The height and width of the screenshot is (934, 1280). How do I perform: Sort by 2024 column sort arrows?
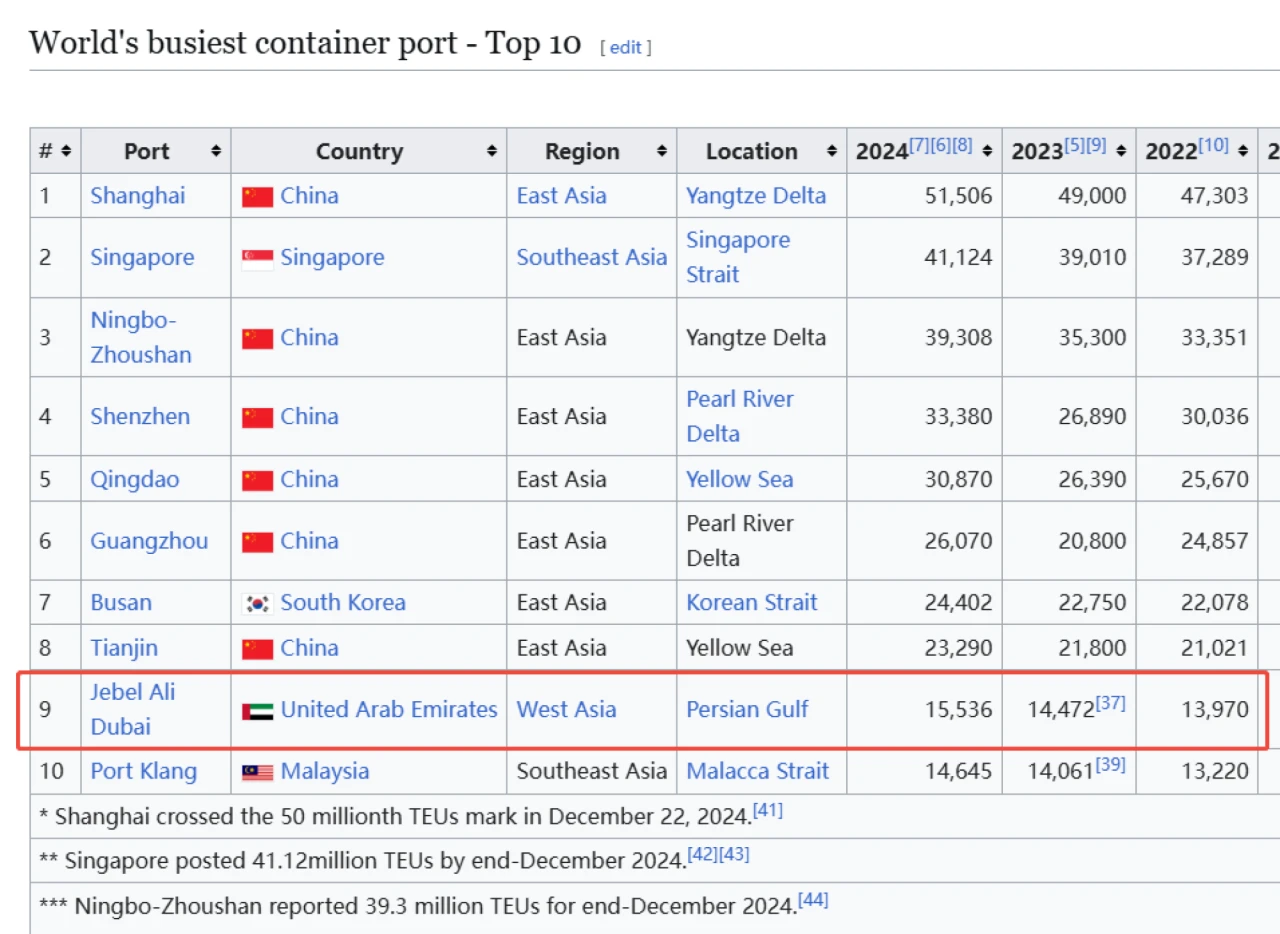pos(987,152)
